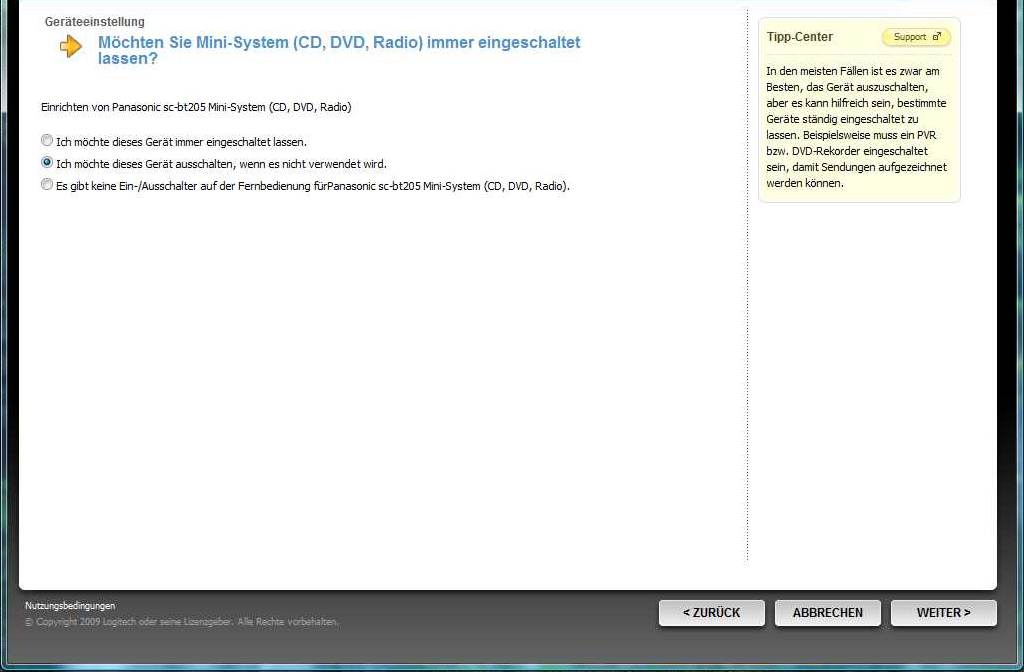
Task: Continue with the WEITER button
Action: point(944,613)
